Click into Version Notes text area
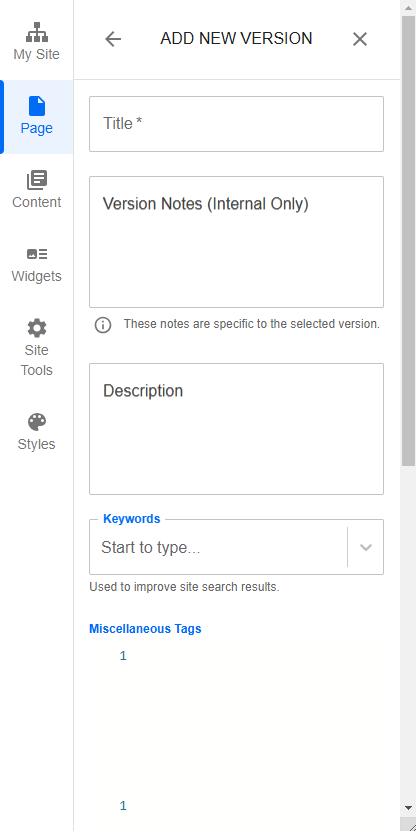Viewport: 416px width, 831px height. click(x=236, y=242)
